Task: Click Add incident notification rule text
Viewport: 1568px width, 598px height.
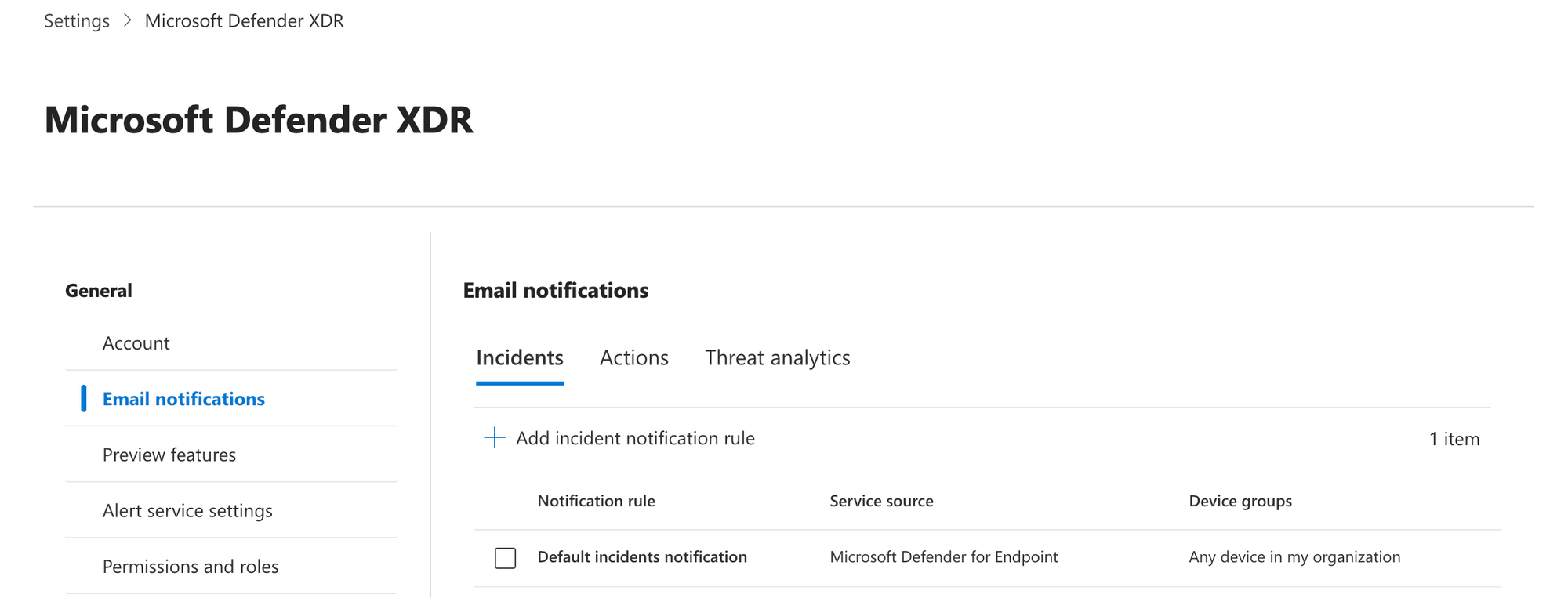Action: [635, 438]
